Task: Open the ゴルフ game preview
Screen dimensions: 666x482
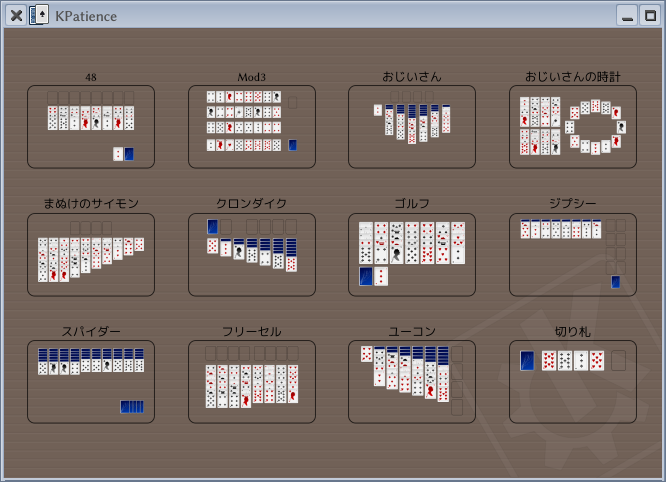Action: (x=412, y=254)
